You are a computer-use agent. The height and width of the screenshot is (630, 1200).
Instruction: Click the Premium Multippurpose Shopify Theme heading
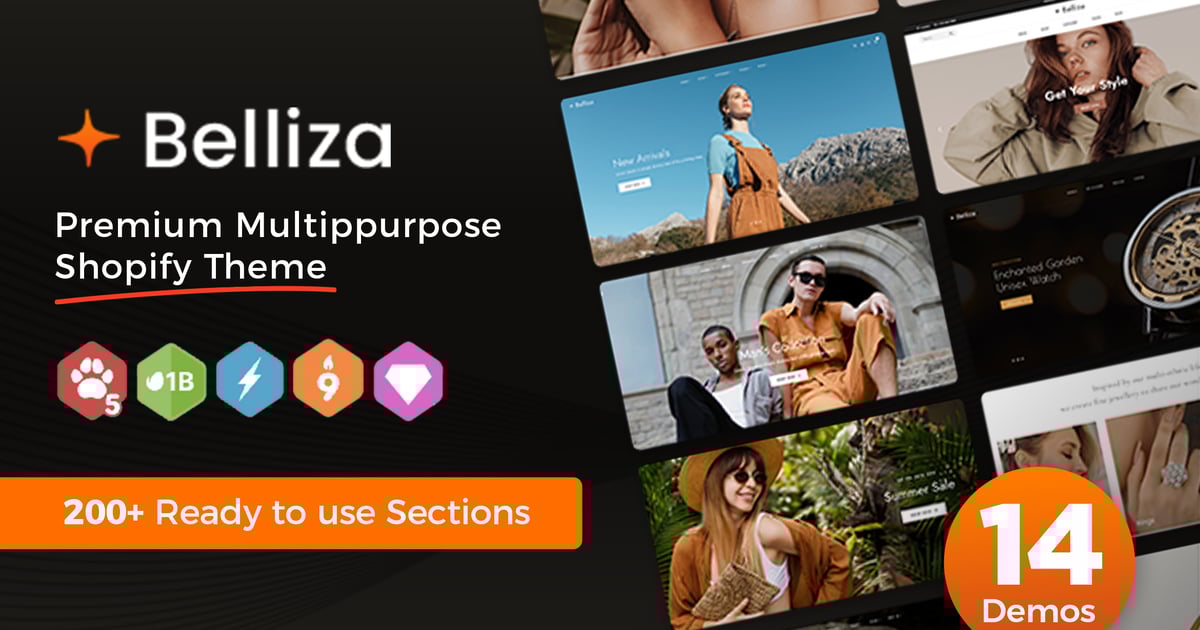(278, 246)
